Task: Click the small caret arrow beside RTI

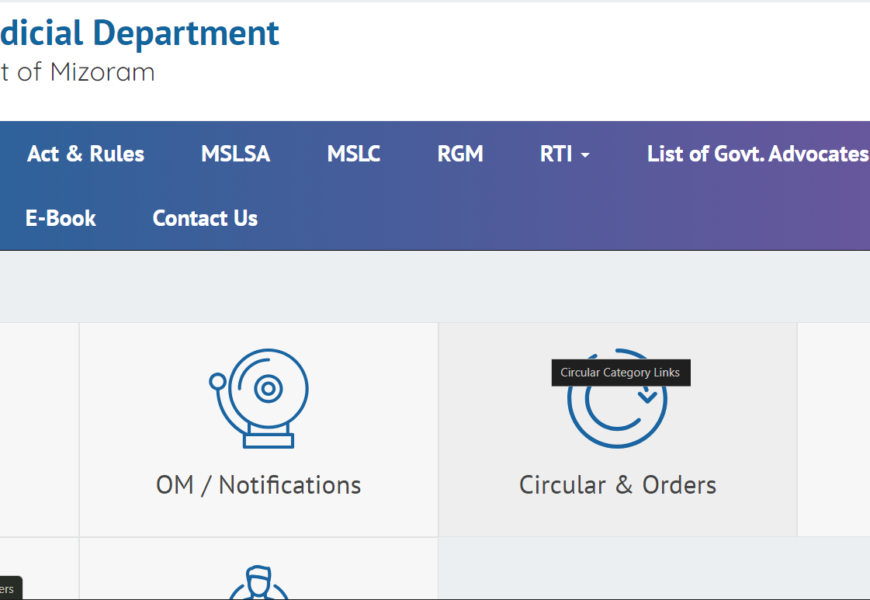Action: tap(585, 155)
